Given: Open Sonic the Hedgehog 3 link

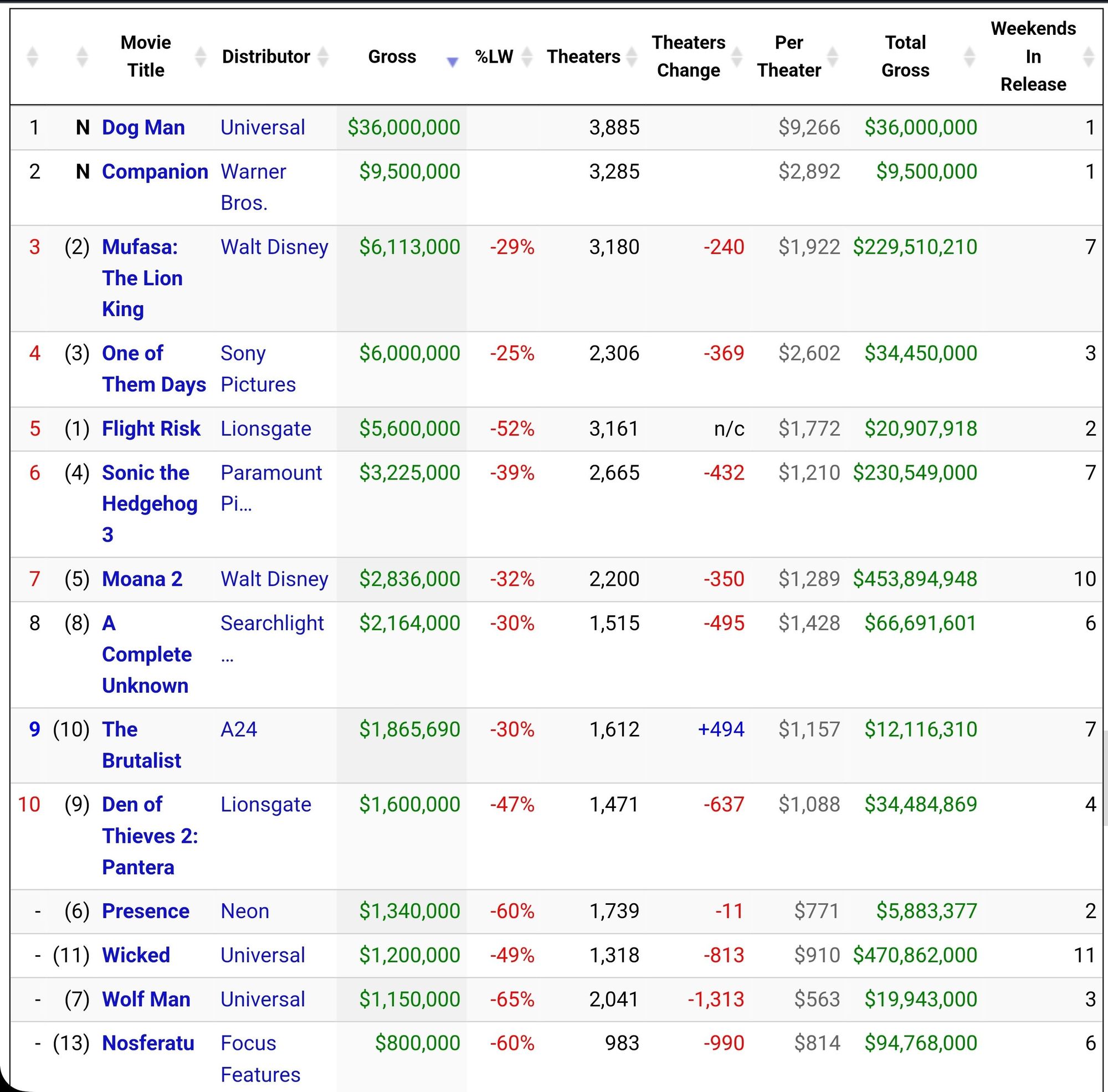Looking at the screenshot, I should pos(149,503).
